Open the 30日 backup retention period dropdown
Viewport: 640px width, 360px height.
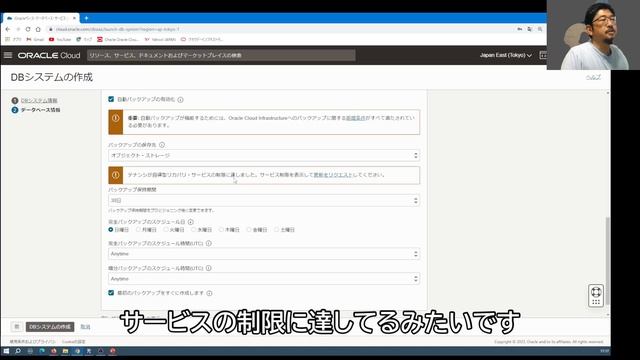[264, 200]
